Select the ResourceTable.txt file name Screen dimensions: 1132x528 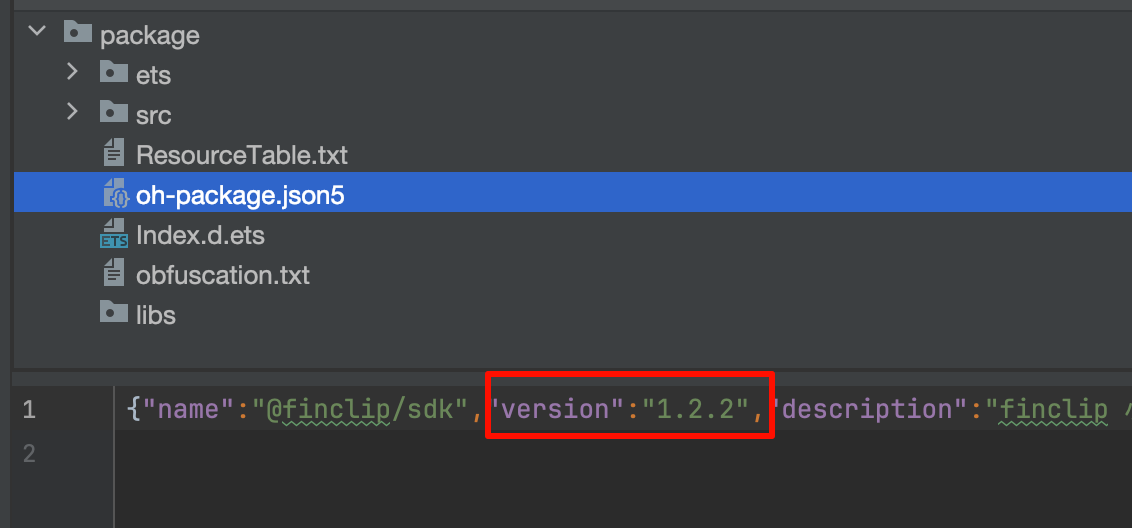click(x=242, y=155)
